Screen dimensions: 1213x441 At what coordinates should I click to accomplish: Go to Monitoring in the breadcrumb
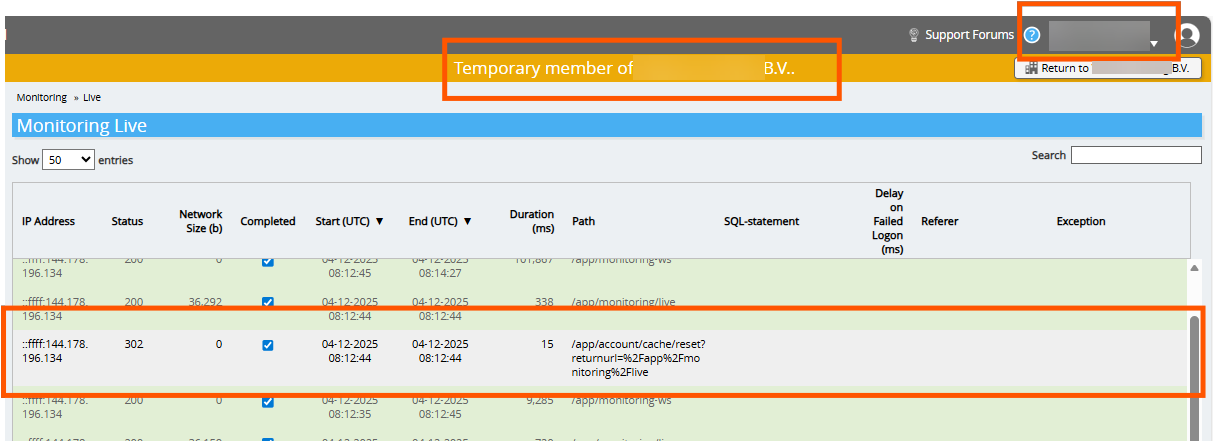click(x=41, y=98)
